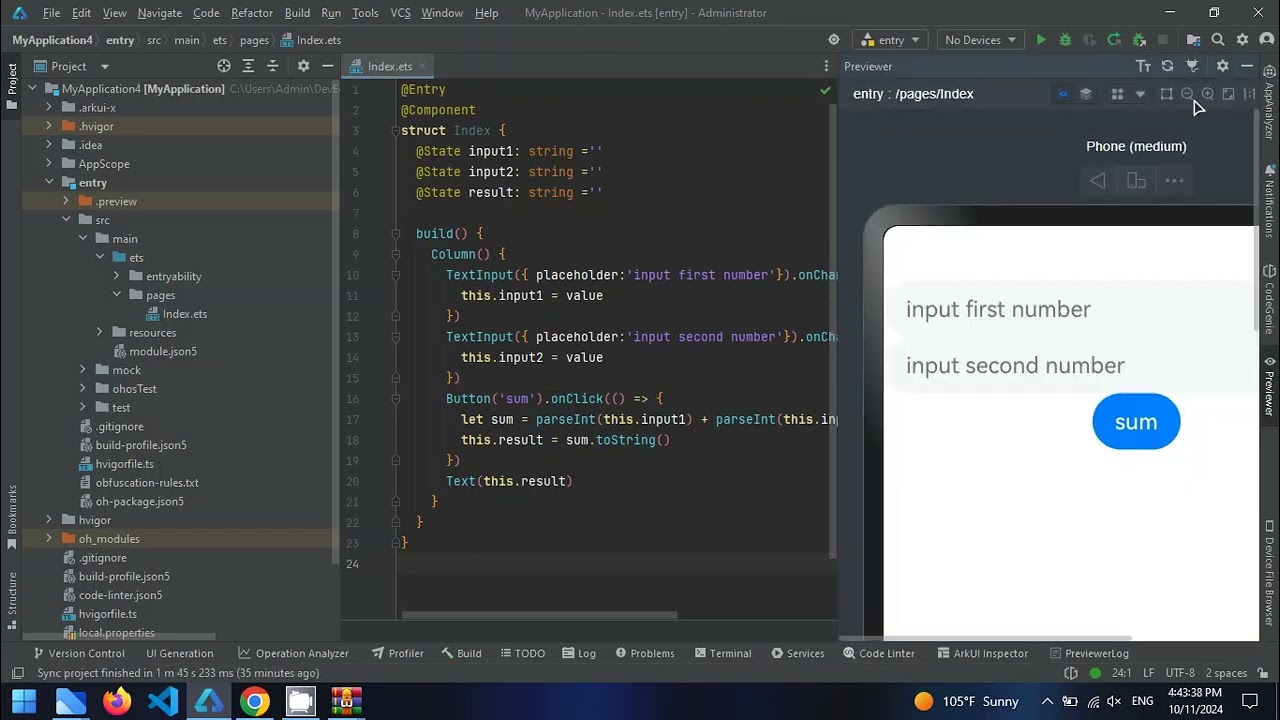Click the reload/hot-reload green arrow icon
Screen dimensions: 1280x720
(x=1114, y=40)
